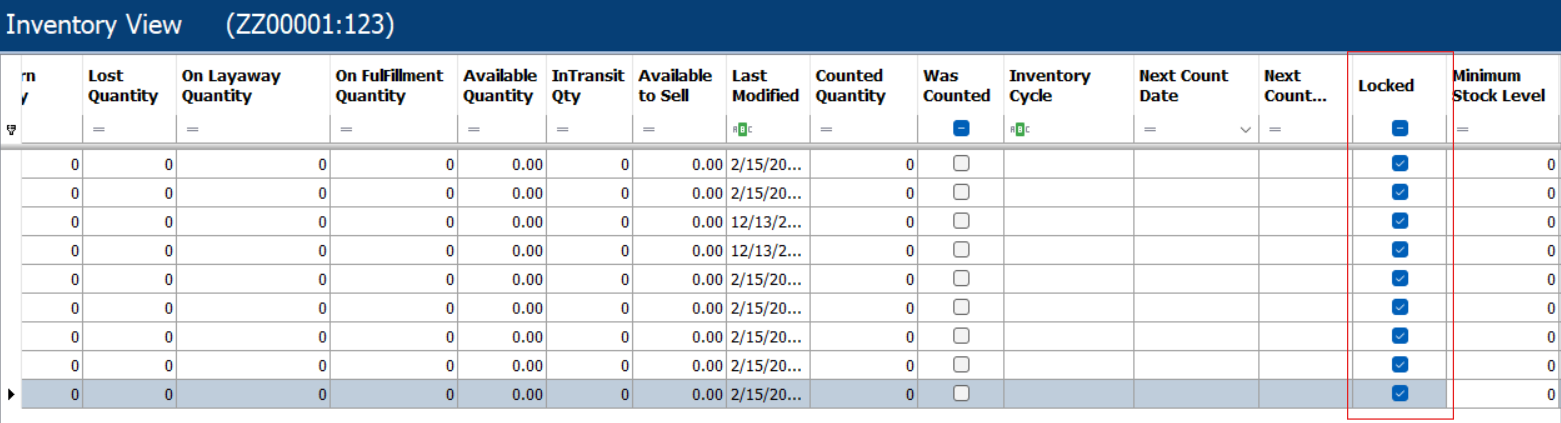
Task: Open the Next Count Date filter dropdown arrow
Action: [1245, 130]
